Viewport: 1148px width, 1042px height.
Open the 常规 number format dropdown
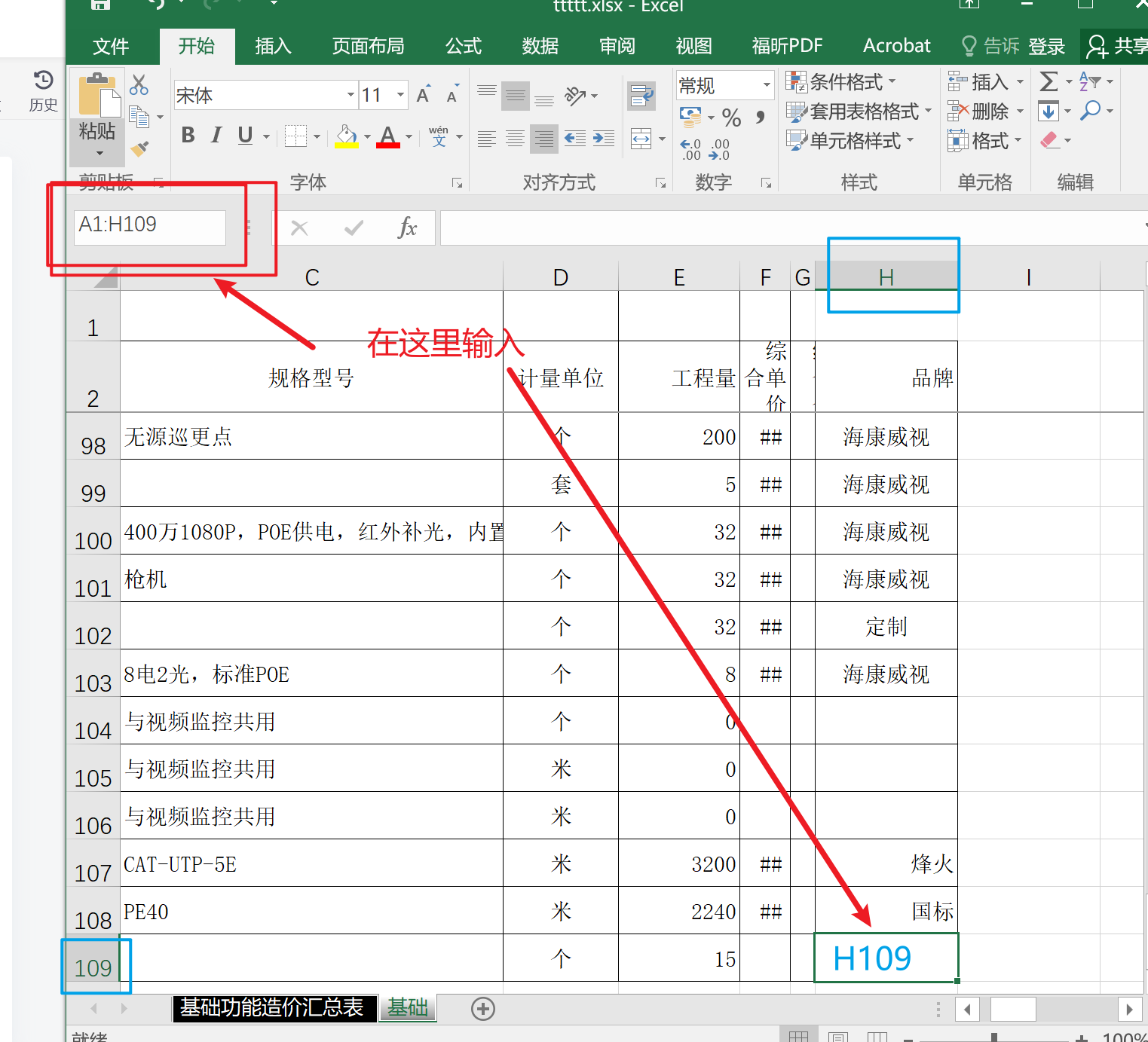pos(767,85)
